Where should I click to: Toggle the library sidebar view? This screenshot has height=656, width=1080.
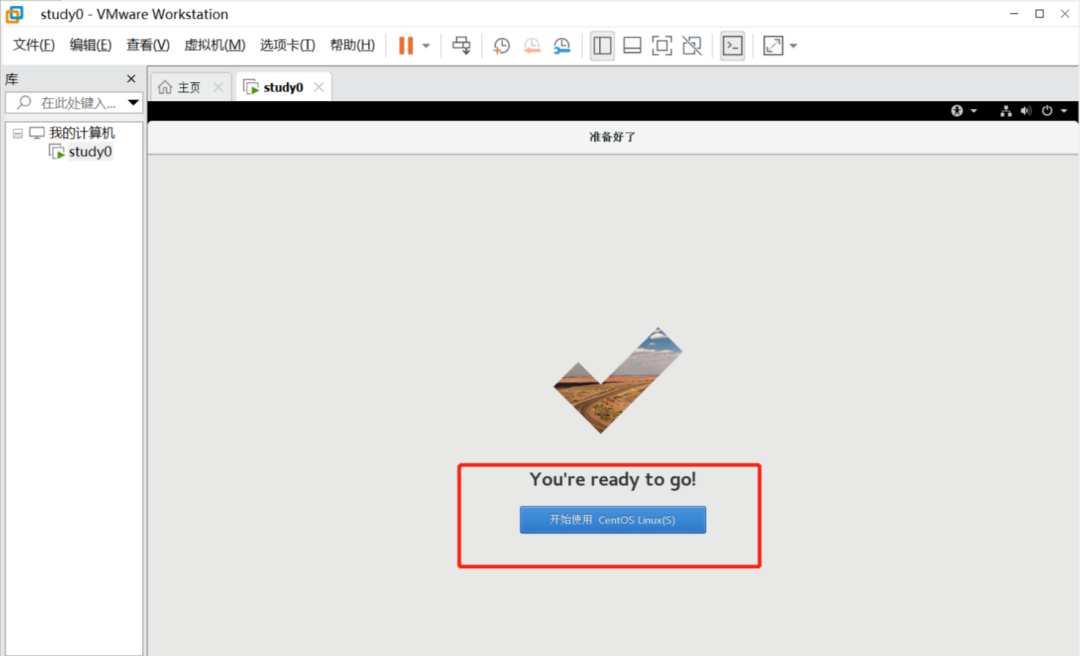click(602, 45)
